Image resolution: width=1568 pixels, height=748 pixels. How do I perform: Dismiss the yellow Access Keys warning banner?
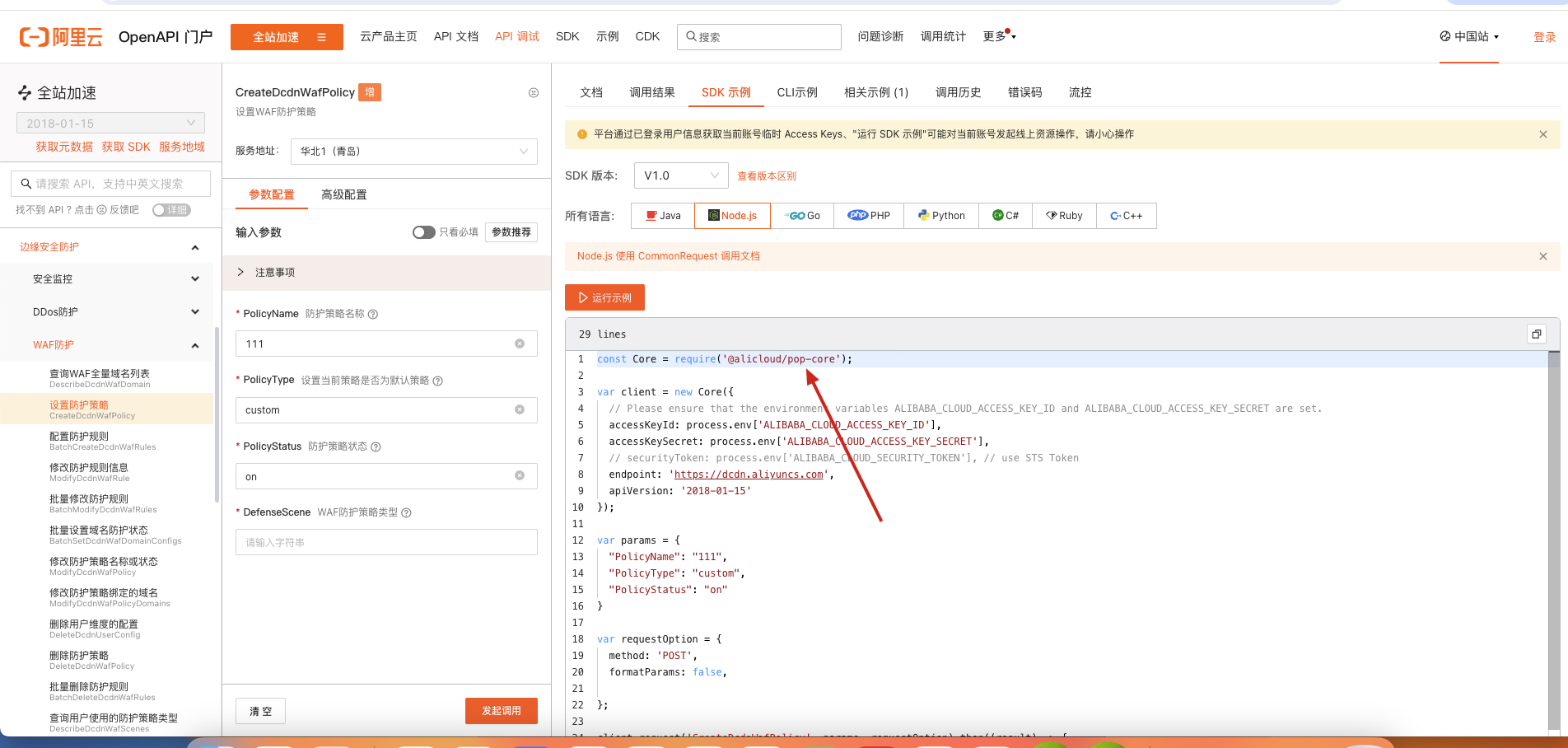(1543, 134)
